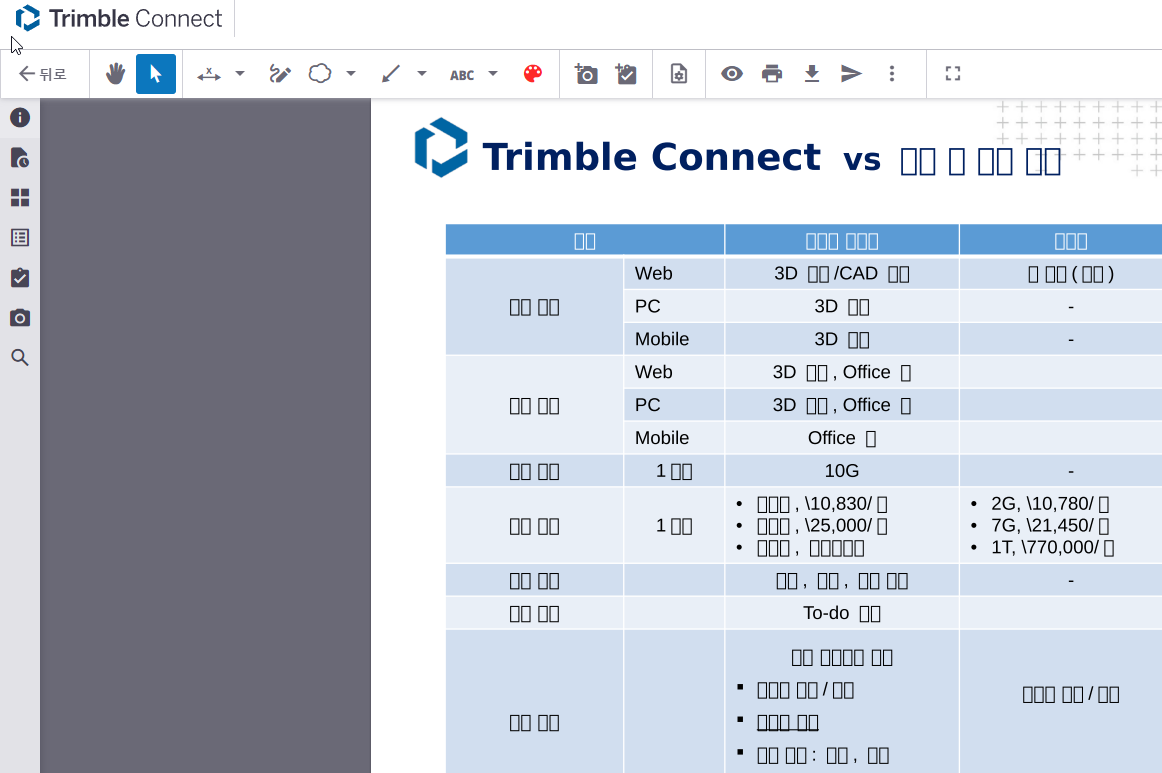Open the document settings icon

tap(679, 74)
